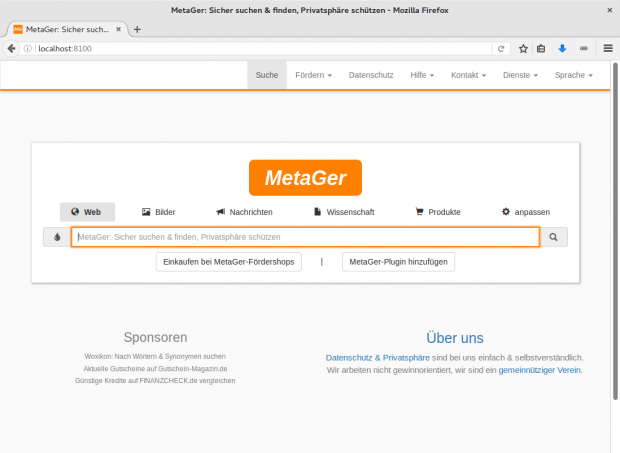Click the shopping cart icon next to Produkte
The height and width of the screenshot is (453, 620).
419,211
